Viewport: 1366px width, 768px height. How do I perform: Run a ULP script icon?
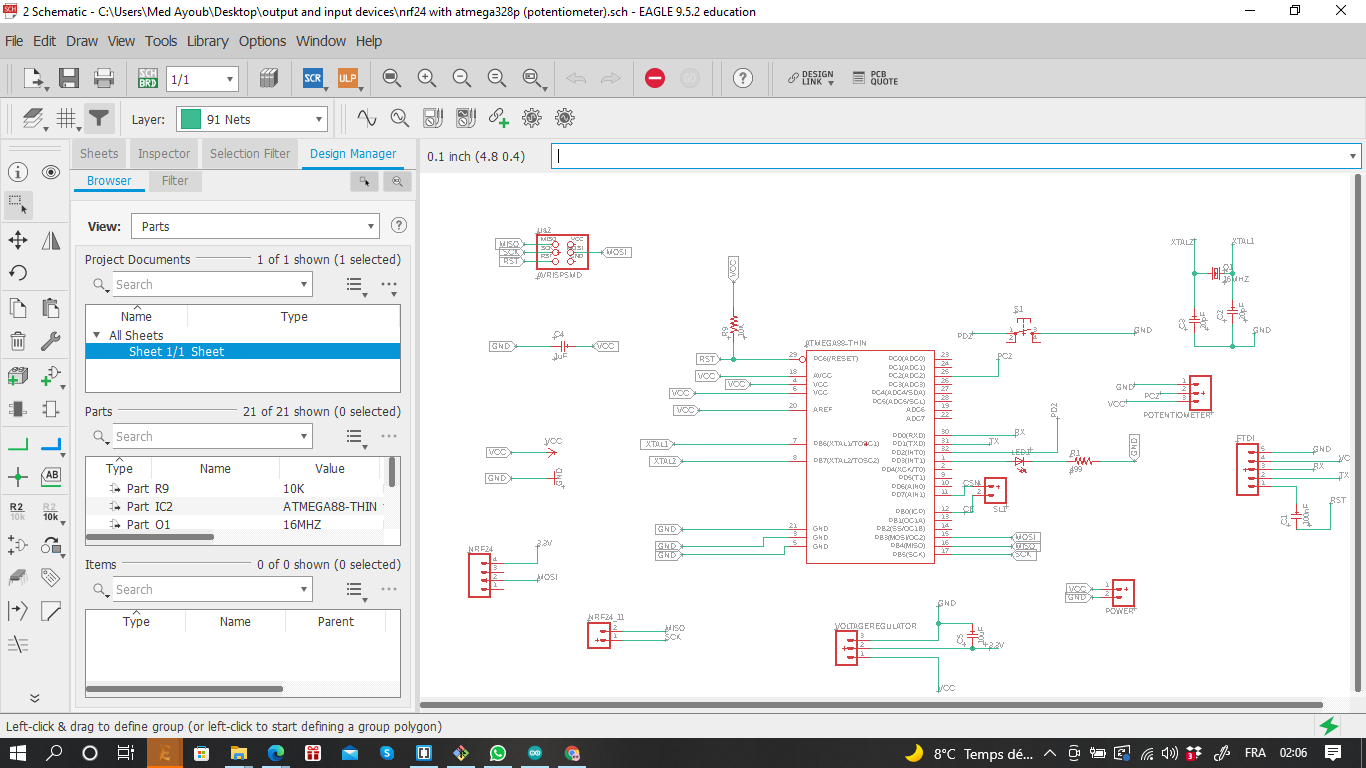point(347,78)
